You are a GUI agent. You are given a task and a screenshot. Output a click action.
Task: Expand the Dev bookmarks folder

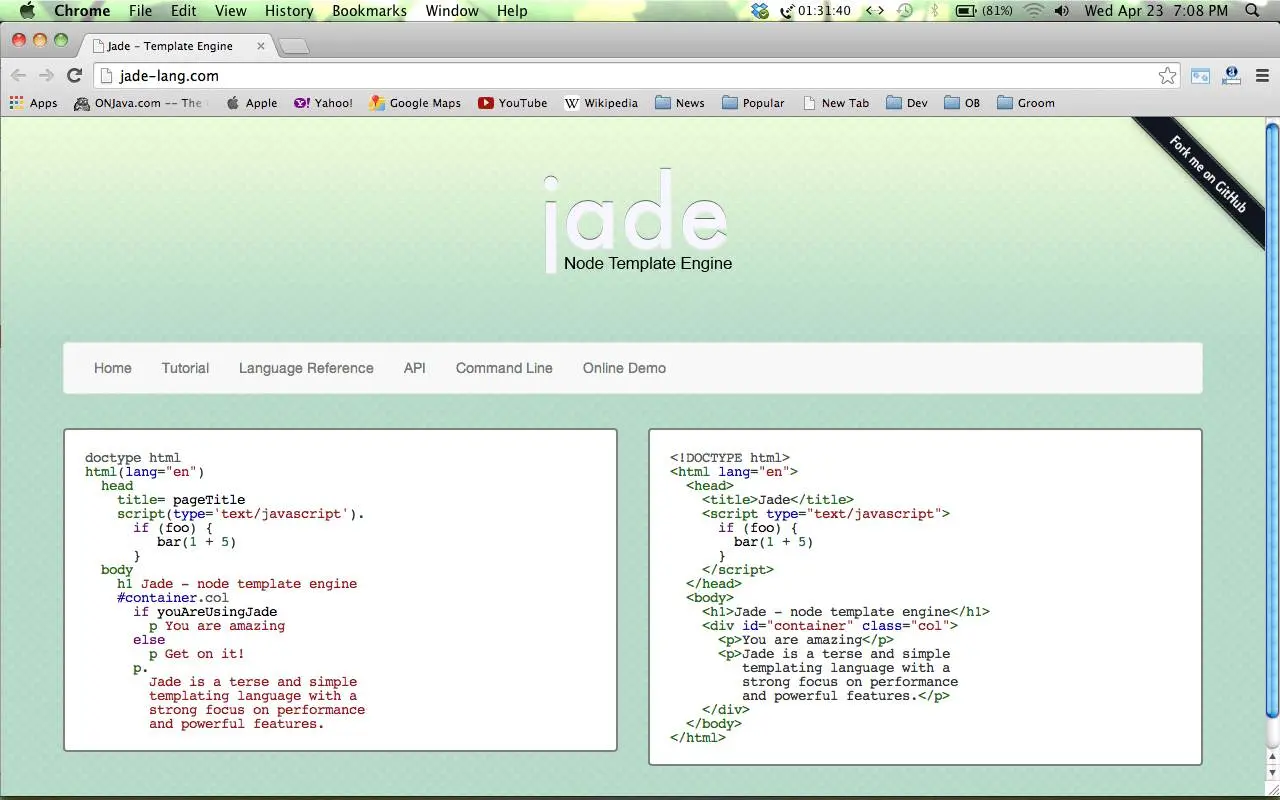point(907,103)
